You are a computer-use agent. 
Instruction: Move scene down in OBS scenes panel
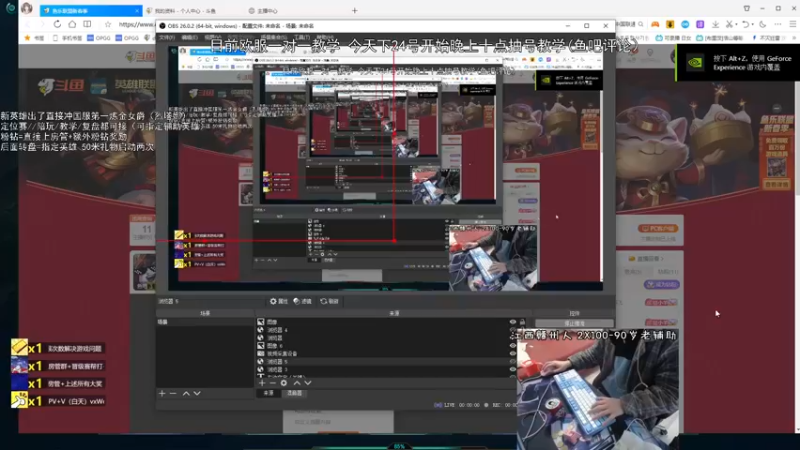[197, 393]
